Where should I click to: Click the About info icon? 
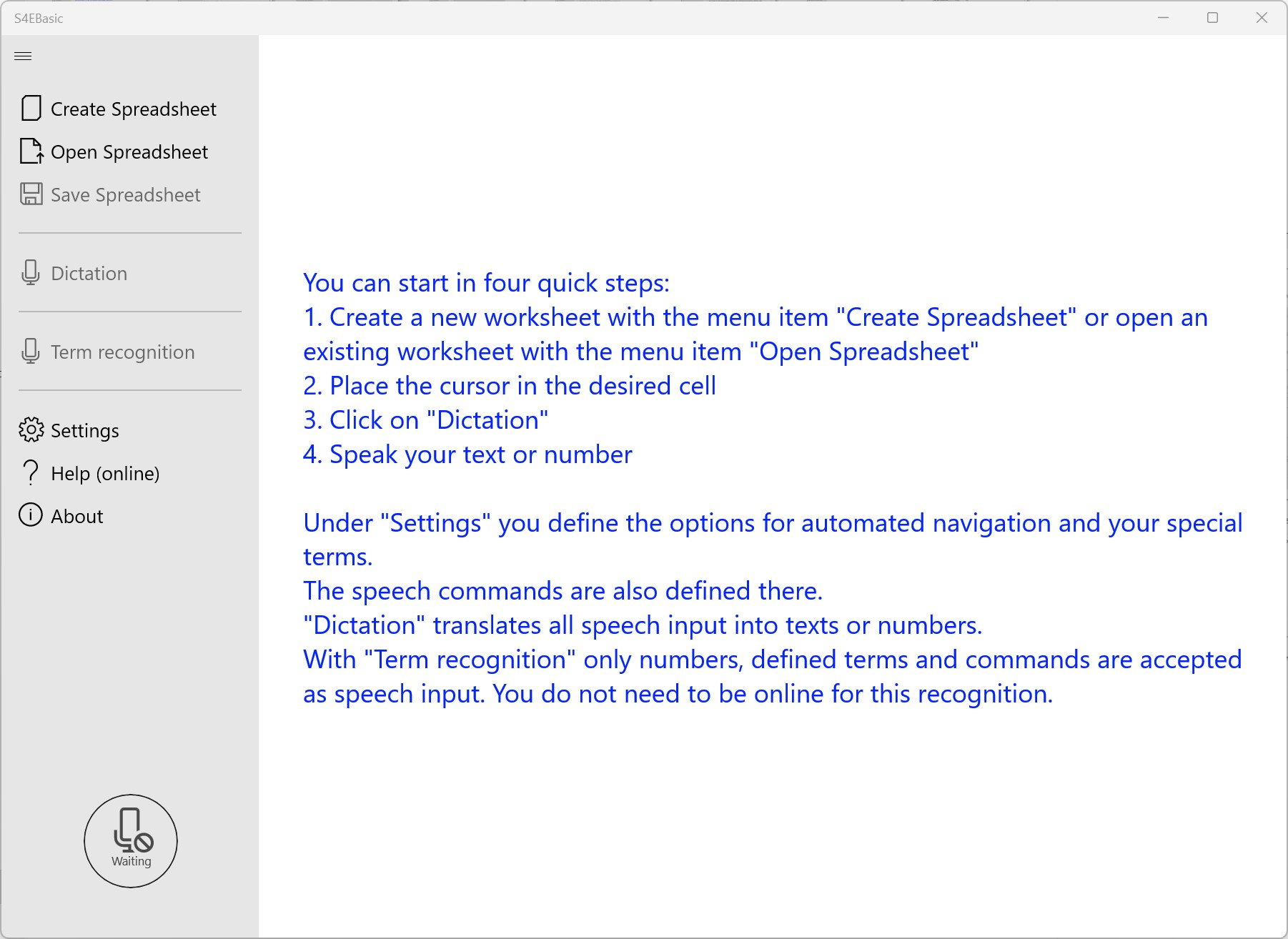coord(31,515)
